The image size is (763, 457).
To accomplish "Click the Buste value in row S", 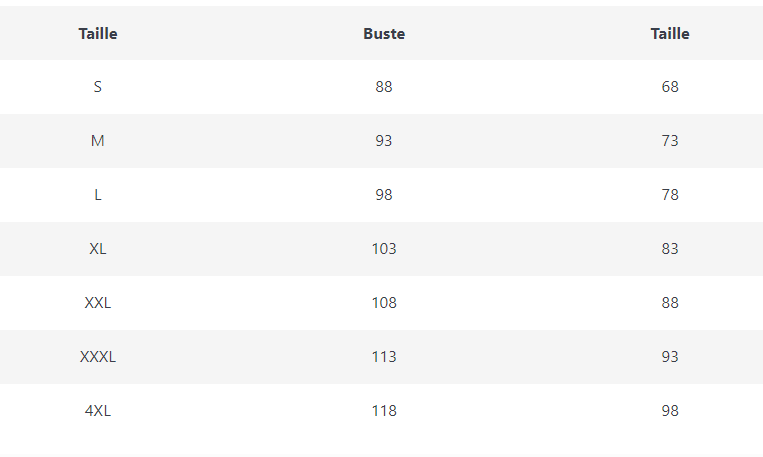I will coord(384,87).
